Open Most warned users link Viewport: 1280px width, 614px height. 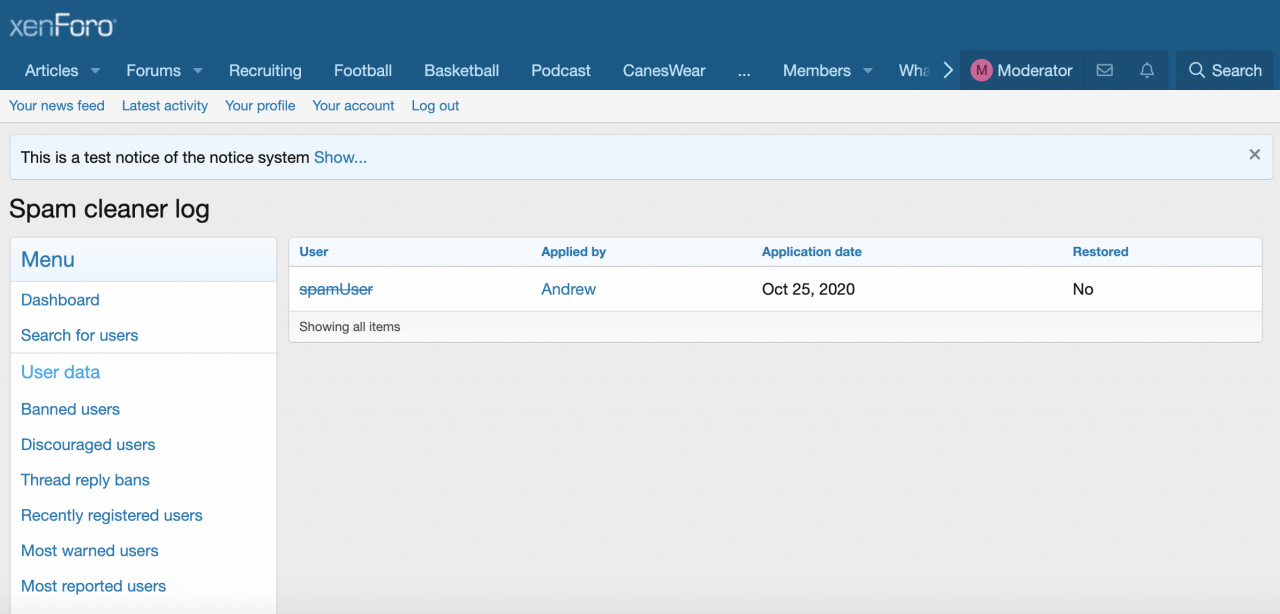pyautogui.click(x=90, y=551)
